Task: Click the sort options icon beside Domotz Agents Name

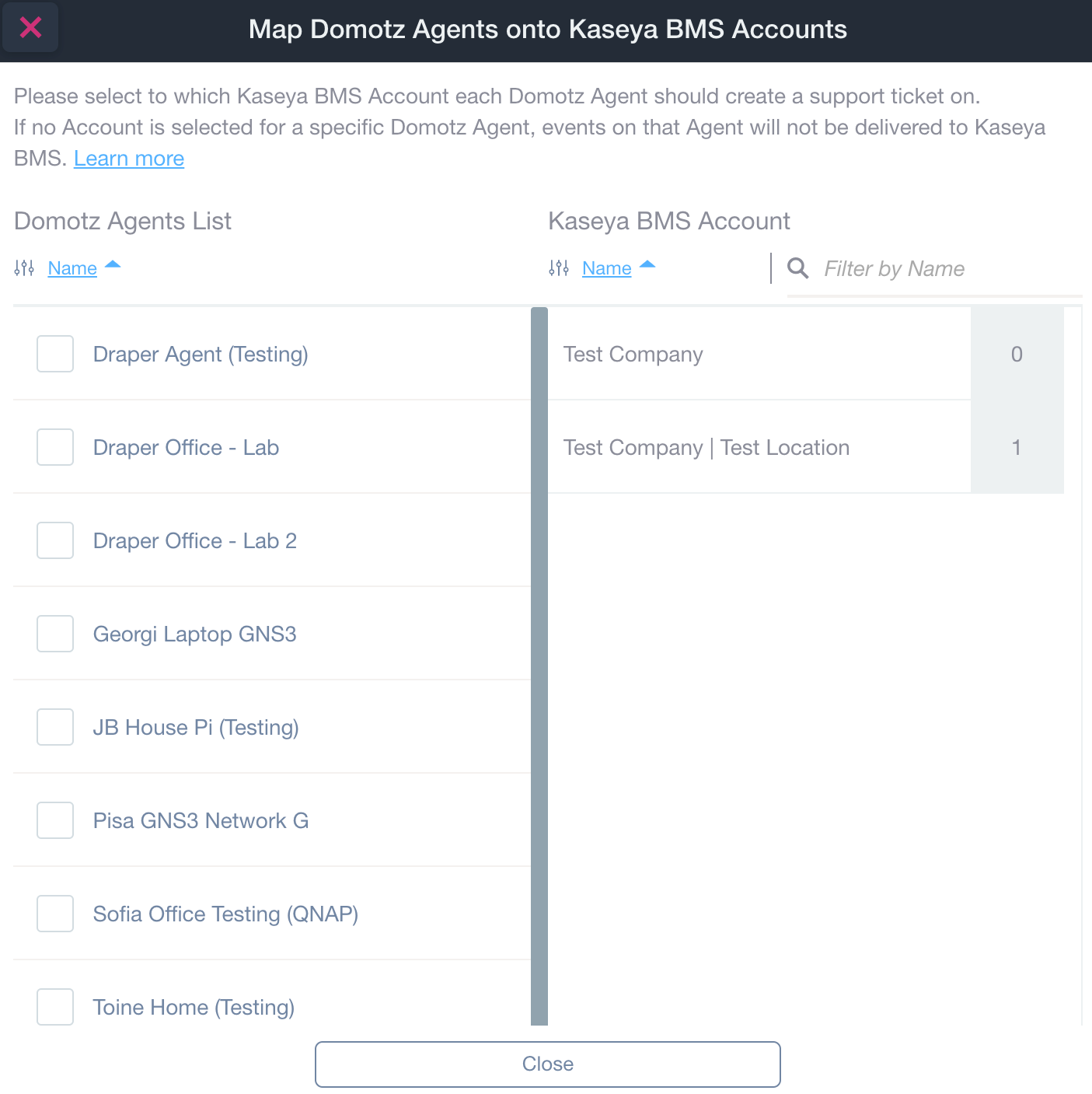Action: point(24,267)
